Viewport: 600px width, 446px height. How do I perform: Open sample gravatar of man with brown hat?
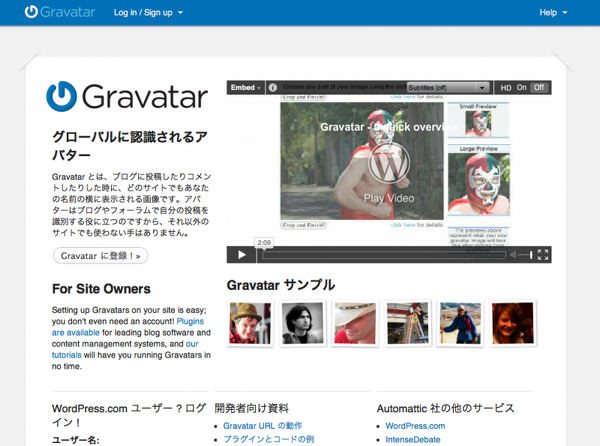point(250,324)
